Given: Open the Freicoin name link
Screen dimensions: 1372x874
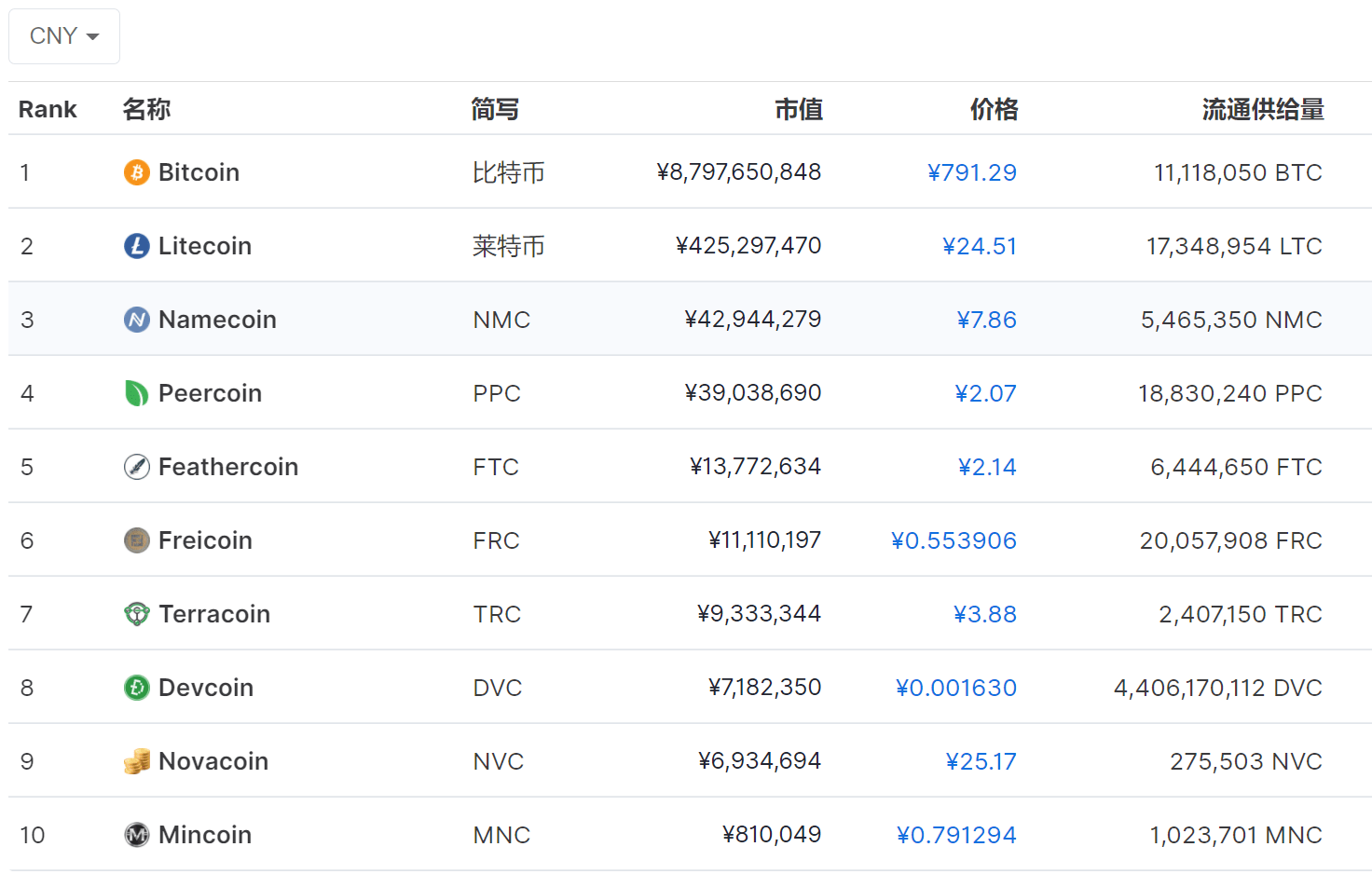Looking at the screenshot, I should [205, 540].
